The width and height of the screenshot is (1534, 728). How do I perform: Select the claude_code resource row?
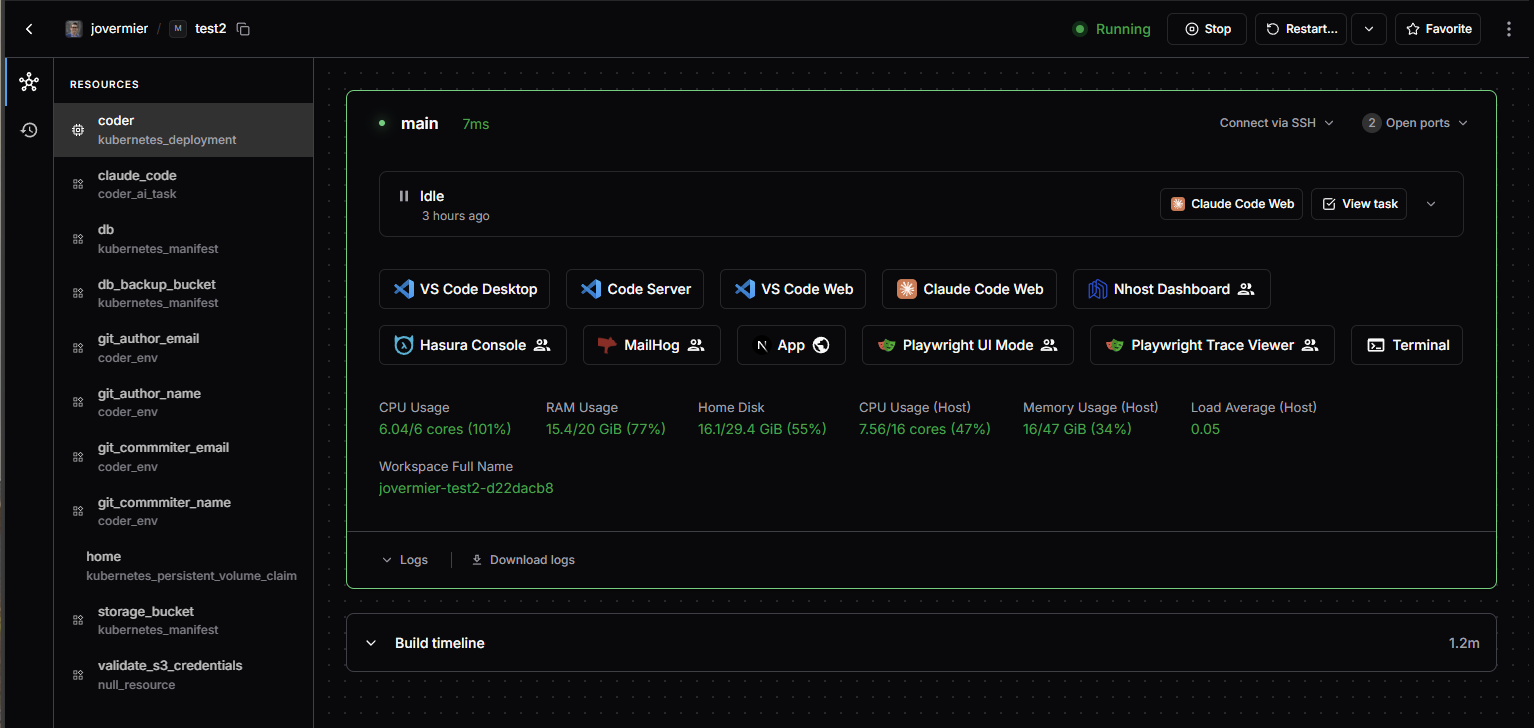184,184
